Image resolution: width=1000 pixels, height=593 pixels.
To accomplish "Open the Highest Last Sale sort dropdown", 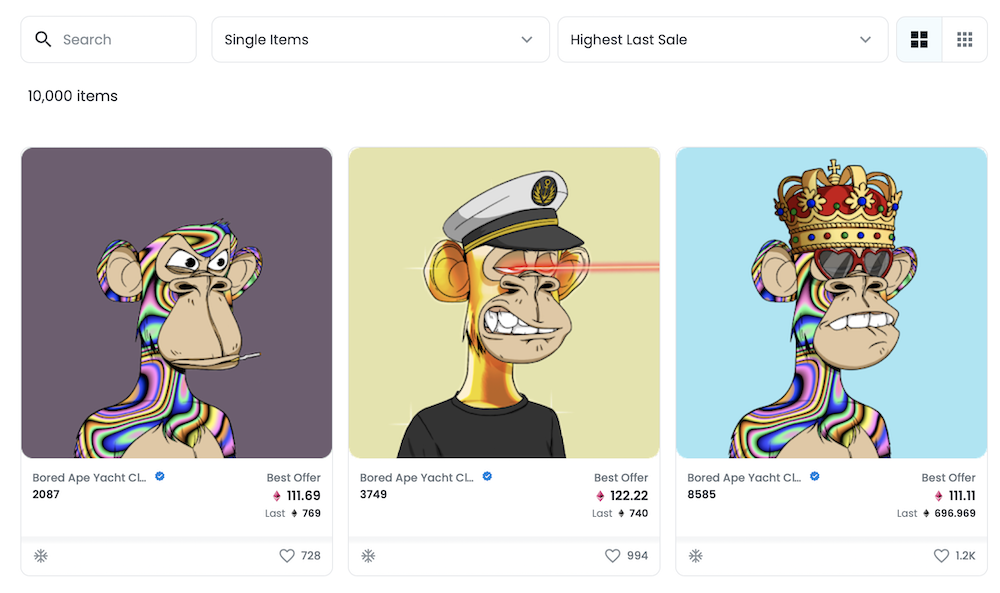I will 723,40.
